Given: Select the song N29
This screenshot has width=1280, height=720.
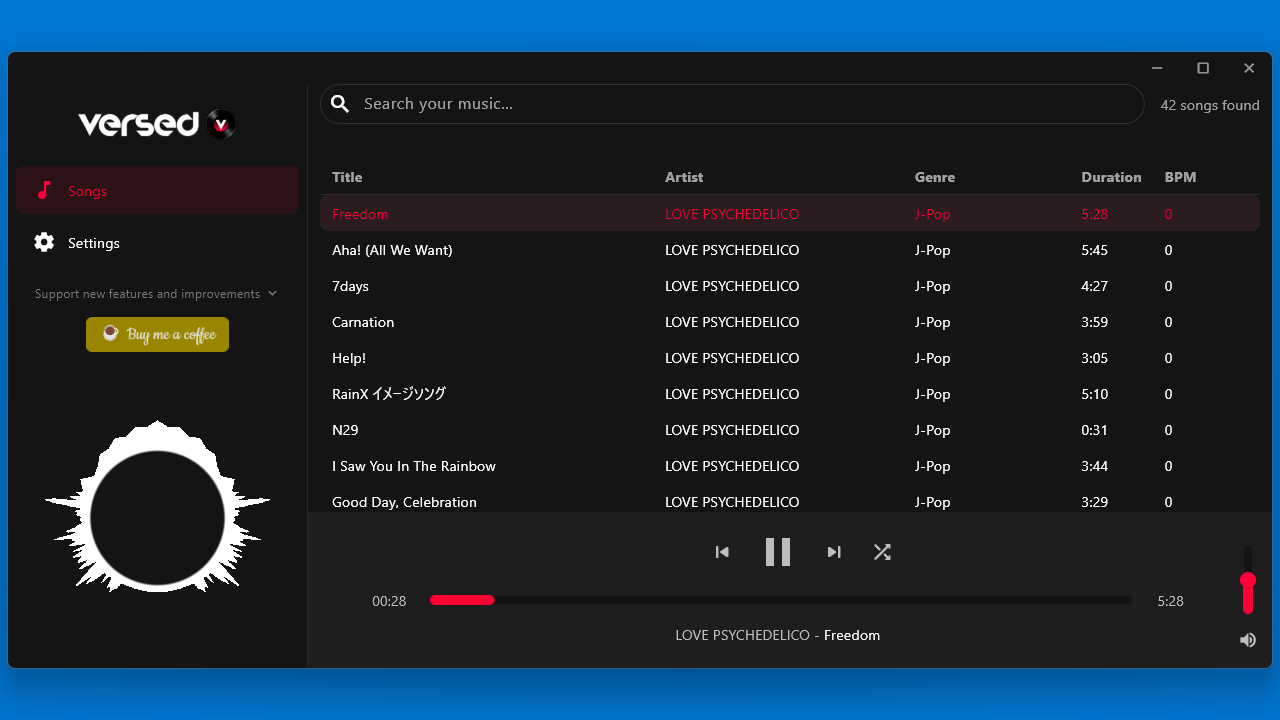Looking at the screenshot, I should click(x=790, y=430).
